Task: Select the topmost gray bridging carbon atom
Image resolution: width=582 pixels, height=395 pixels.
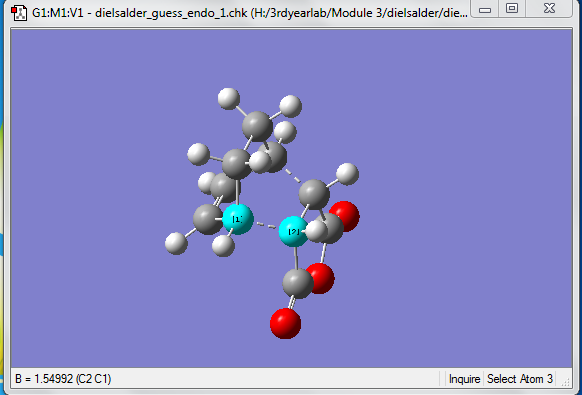Action: point(257,126)
